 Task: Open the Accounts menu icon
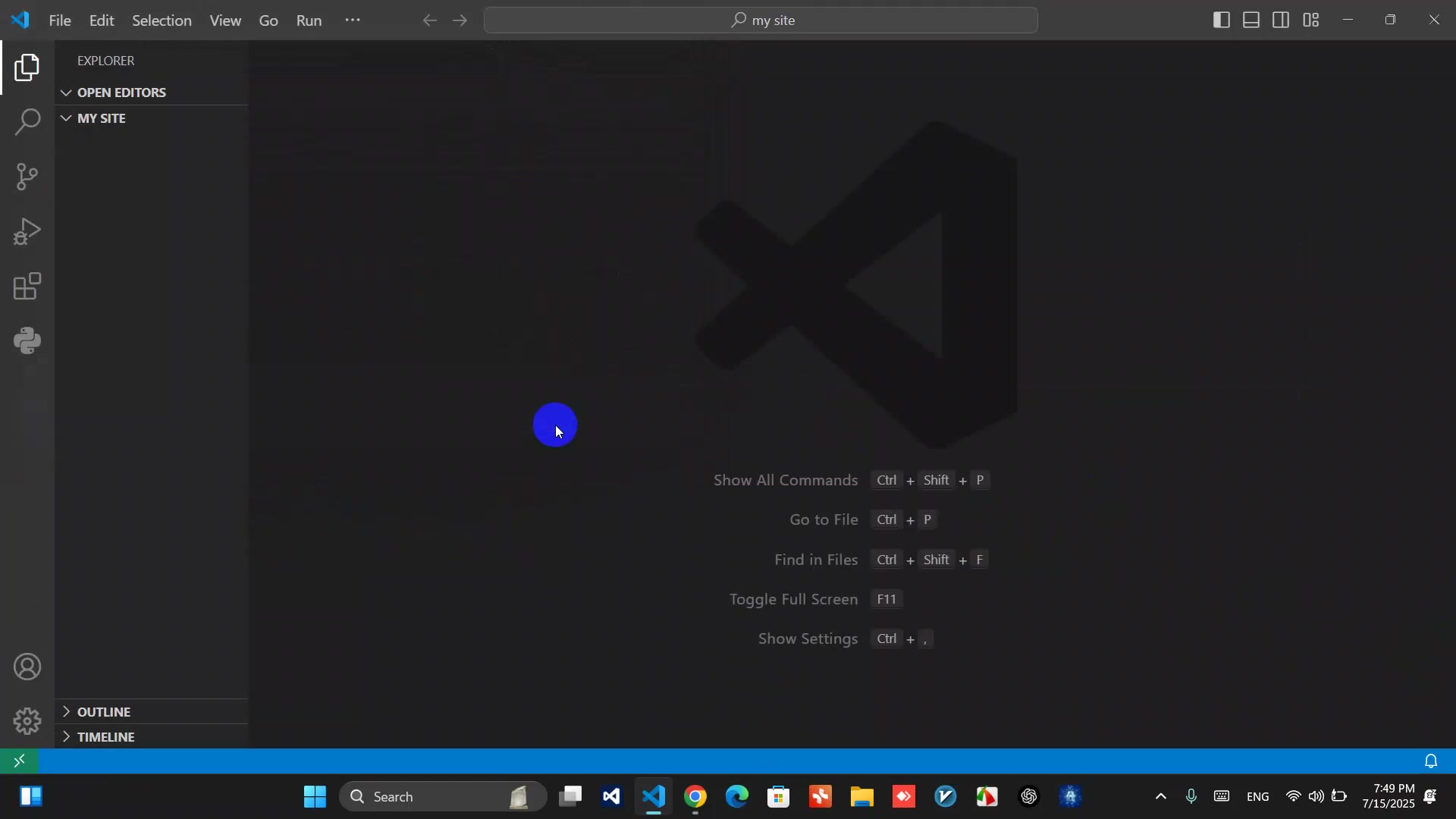tap(27, 667)
